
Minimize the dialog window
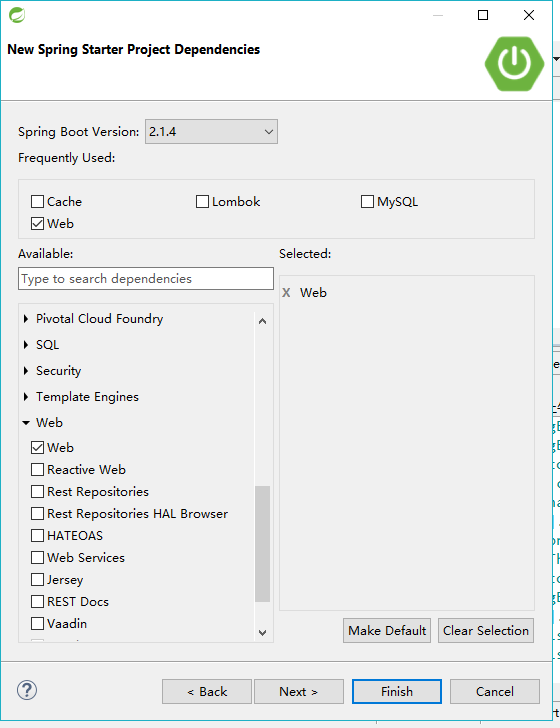coord(437,15)
